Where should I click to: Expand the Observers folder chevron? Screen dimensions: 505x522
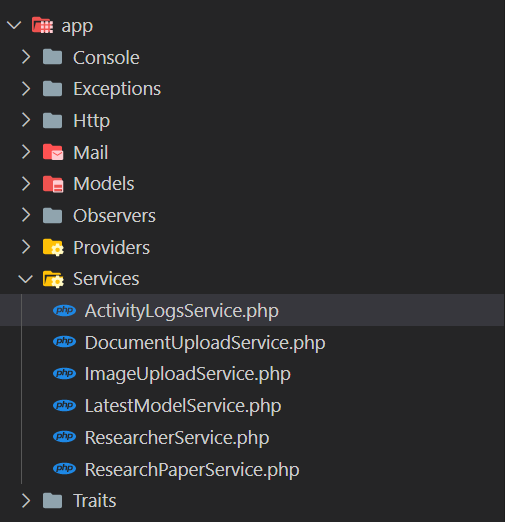click(x=26, y=215)
